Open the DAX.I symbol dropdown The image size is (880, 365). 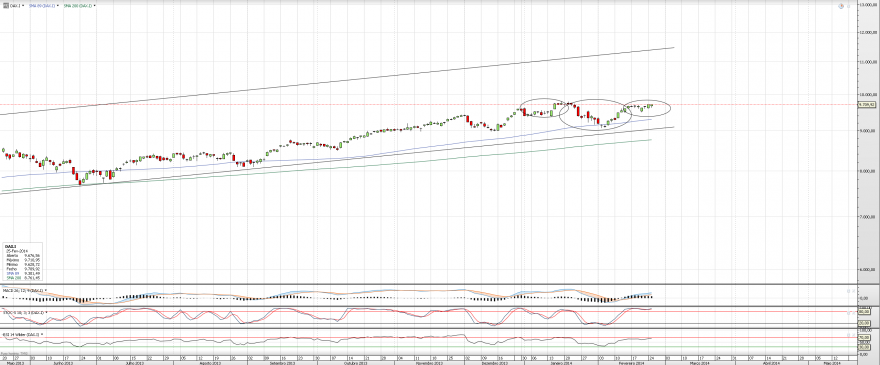pyautogui.click(x=23, y=6)
